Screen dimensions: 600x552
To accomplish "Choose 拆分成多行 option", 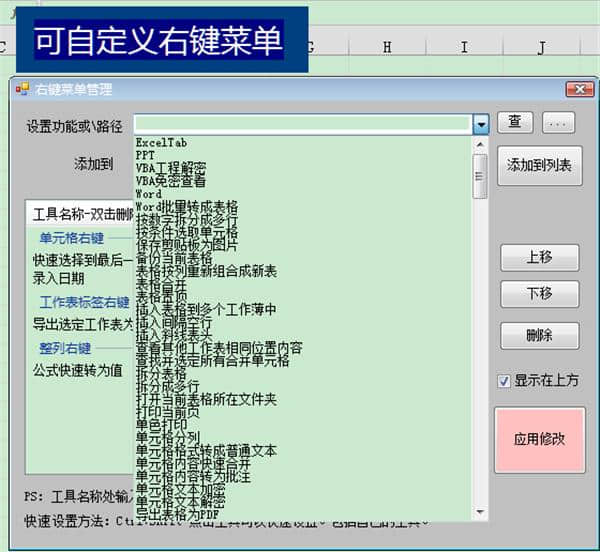I will click(x=168, y=386).
